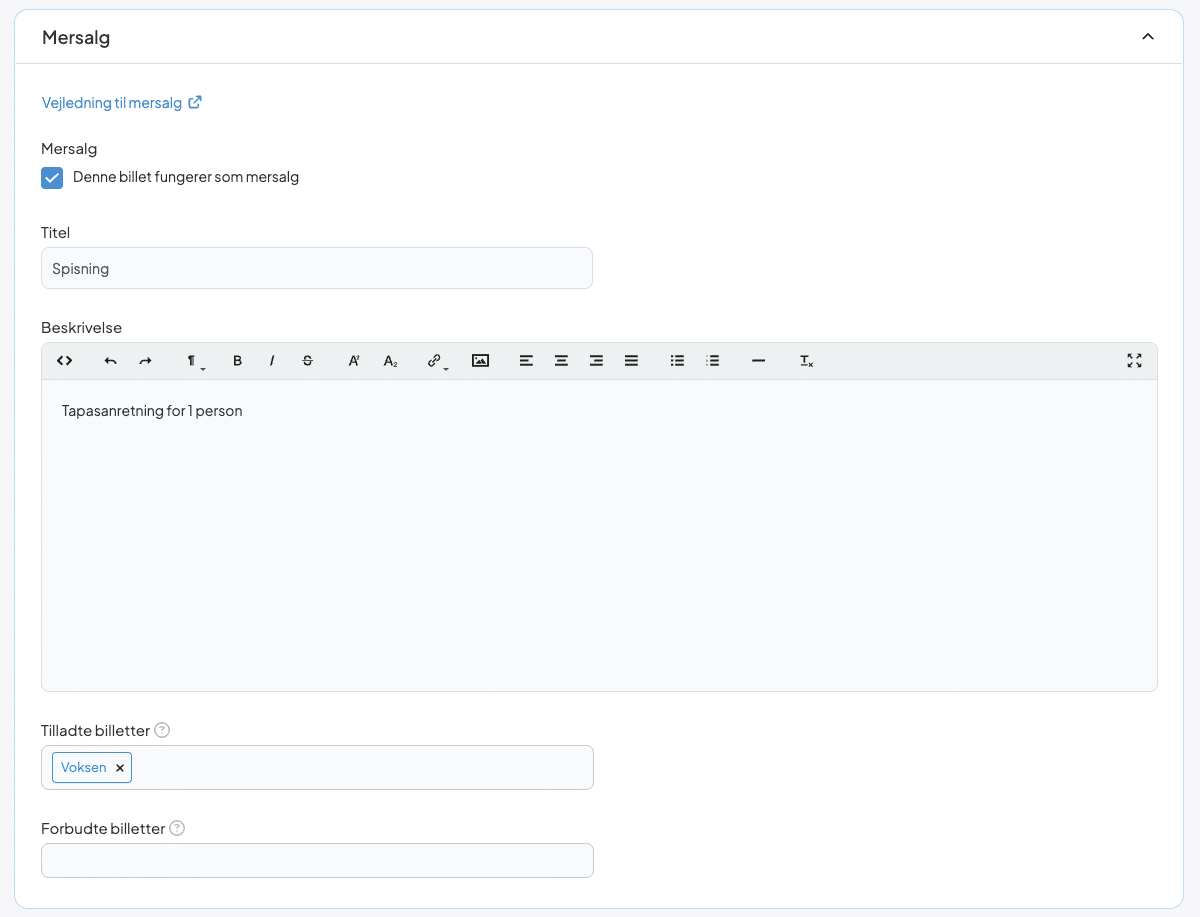1200x917 pixels.
Task: Center align the description text
Action: [x=561, y=361]
